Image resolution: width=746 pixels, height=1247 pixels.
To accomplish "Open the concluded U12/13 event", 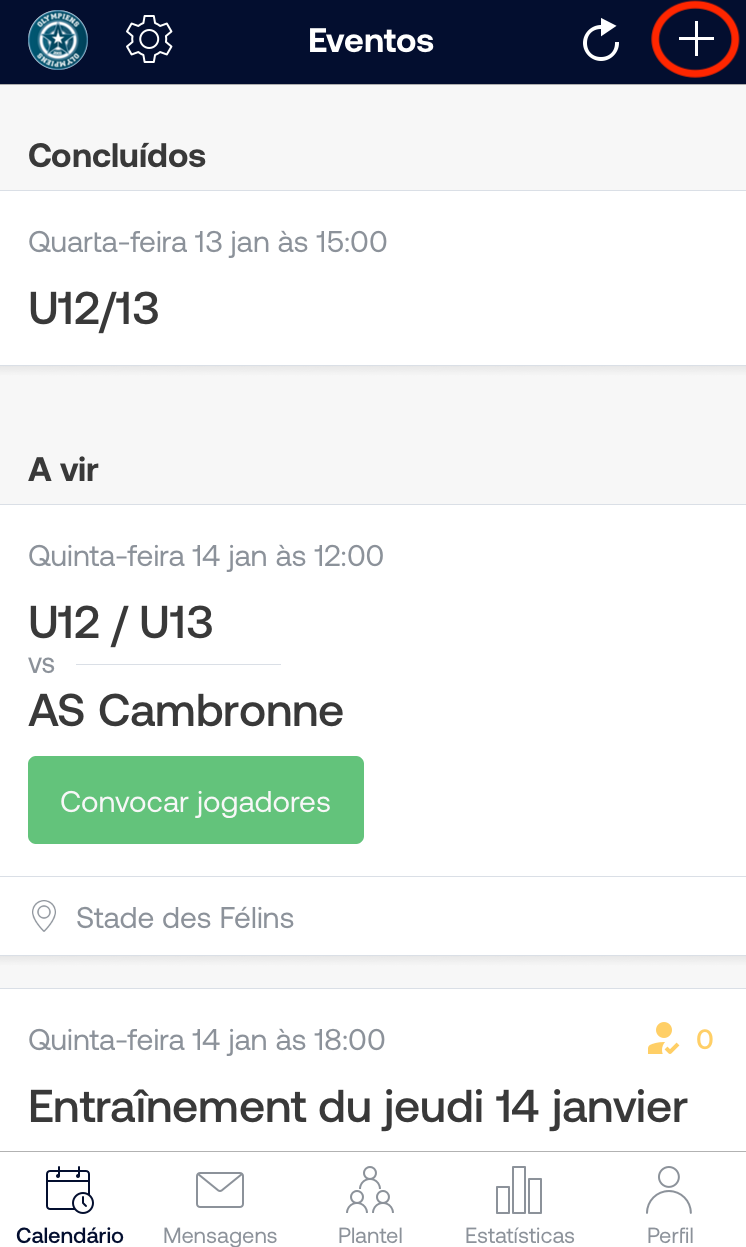I will pos(94,310).
